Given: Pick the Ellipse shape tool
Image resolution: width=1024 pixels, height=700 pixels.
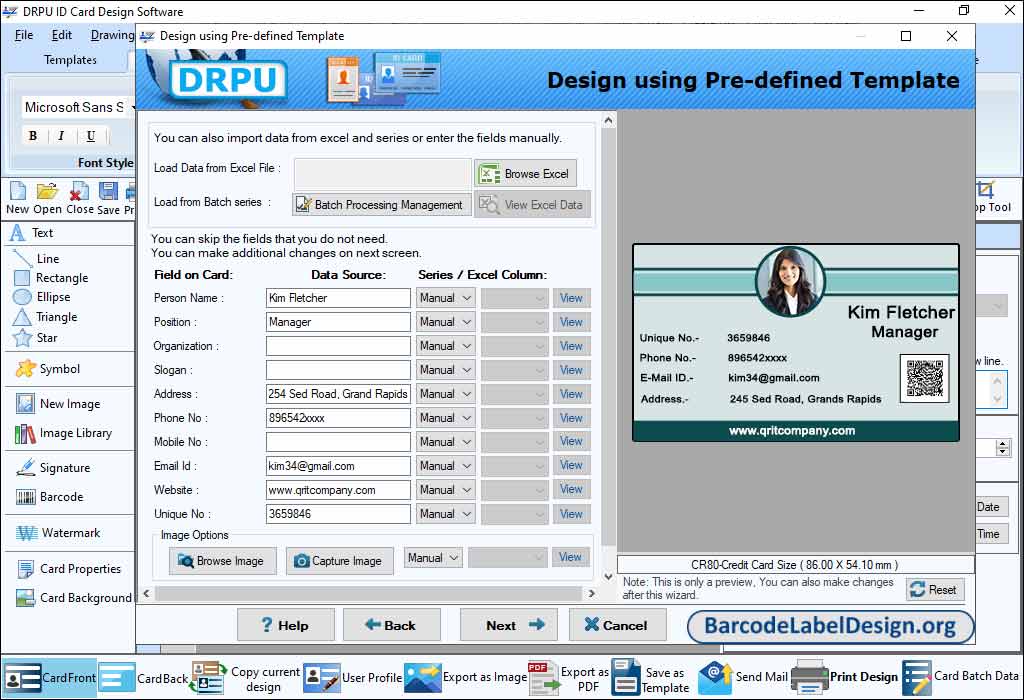Looking at the screenshot, I should [x=42, y=297].
